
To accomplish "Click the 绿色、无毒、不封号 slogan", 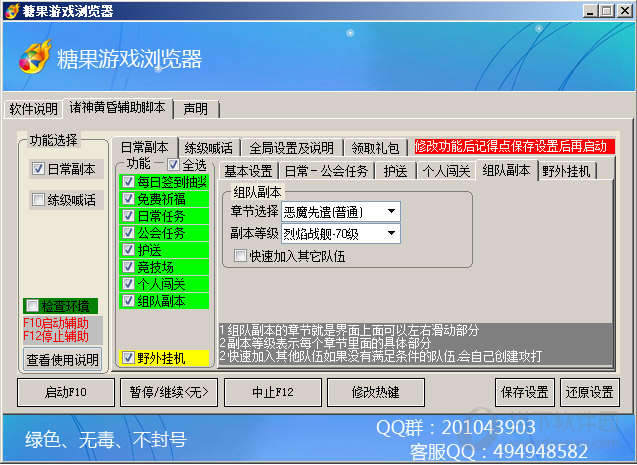I will (x=106, y=439).
